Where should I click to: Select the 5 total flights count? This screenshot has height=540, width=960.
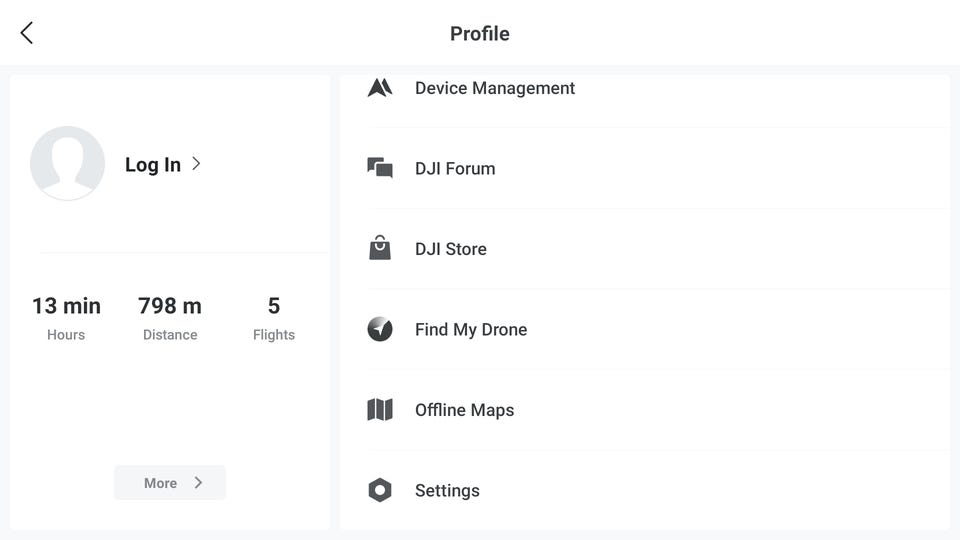tap(274, 306)
